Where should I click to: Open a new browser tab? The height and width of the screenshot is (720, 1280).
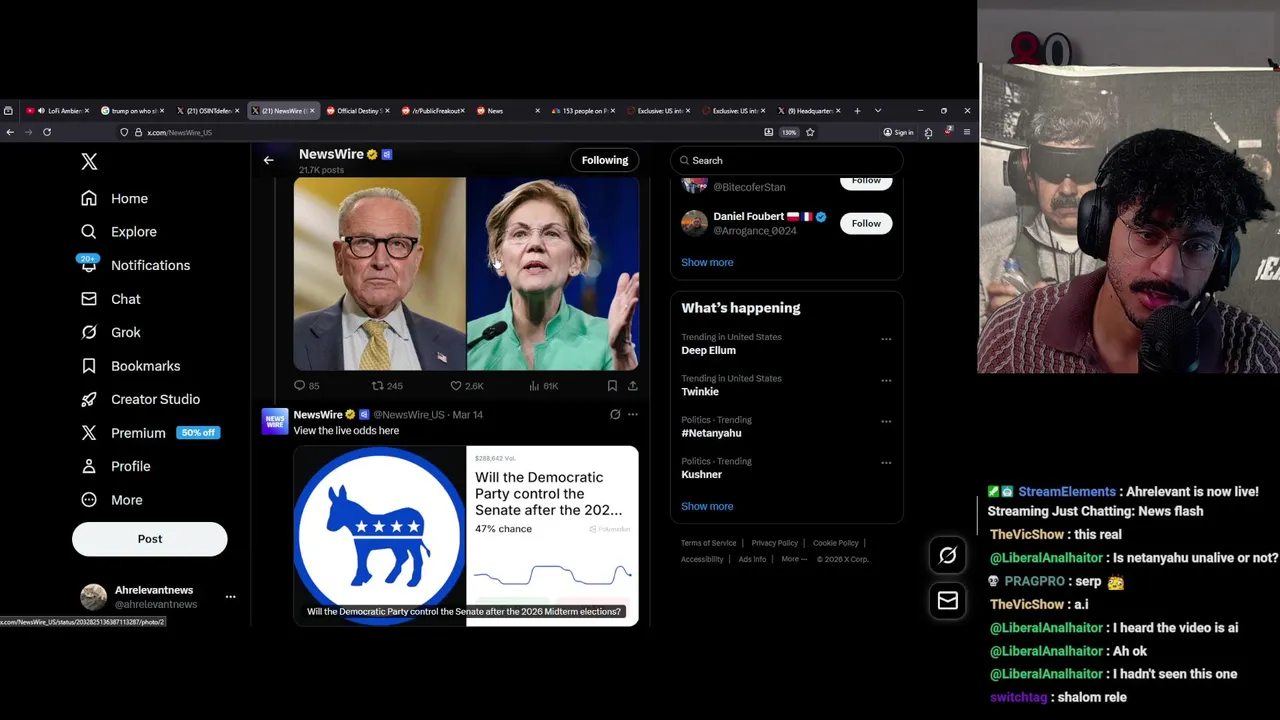[x=857, y=111]
